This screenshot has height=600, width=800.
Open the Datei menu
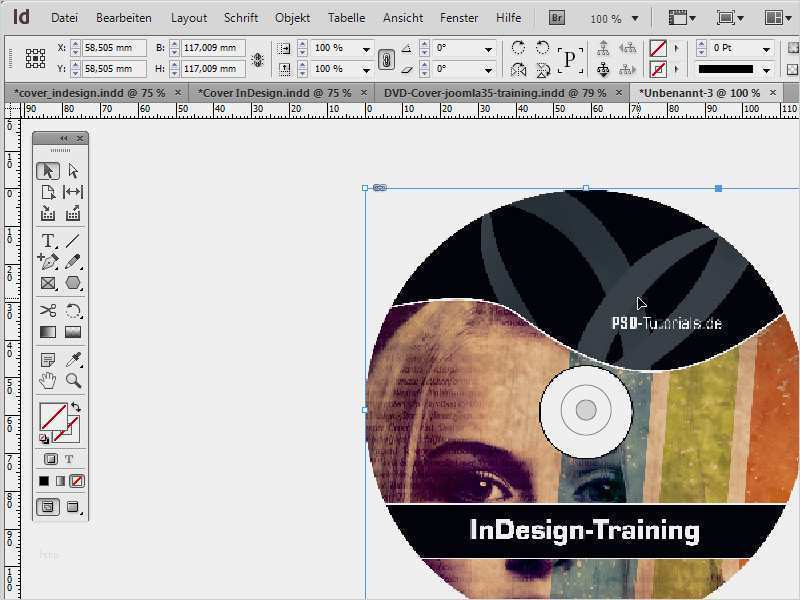tap(64, 18)
